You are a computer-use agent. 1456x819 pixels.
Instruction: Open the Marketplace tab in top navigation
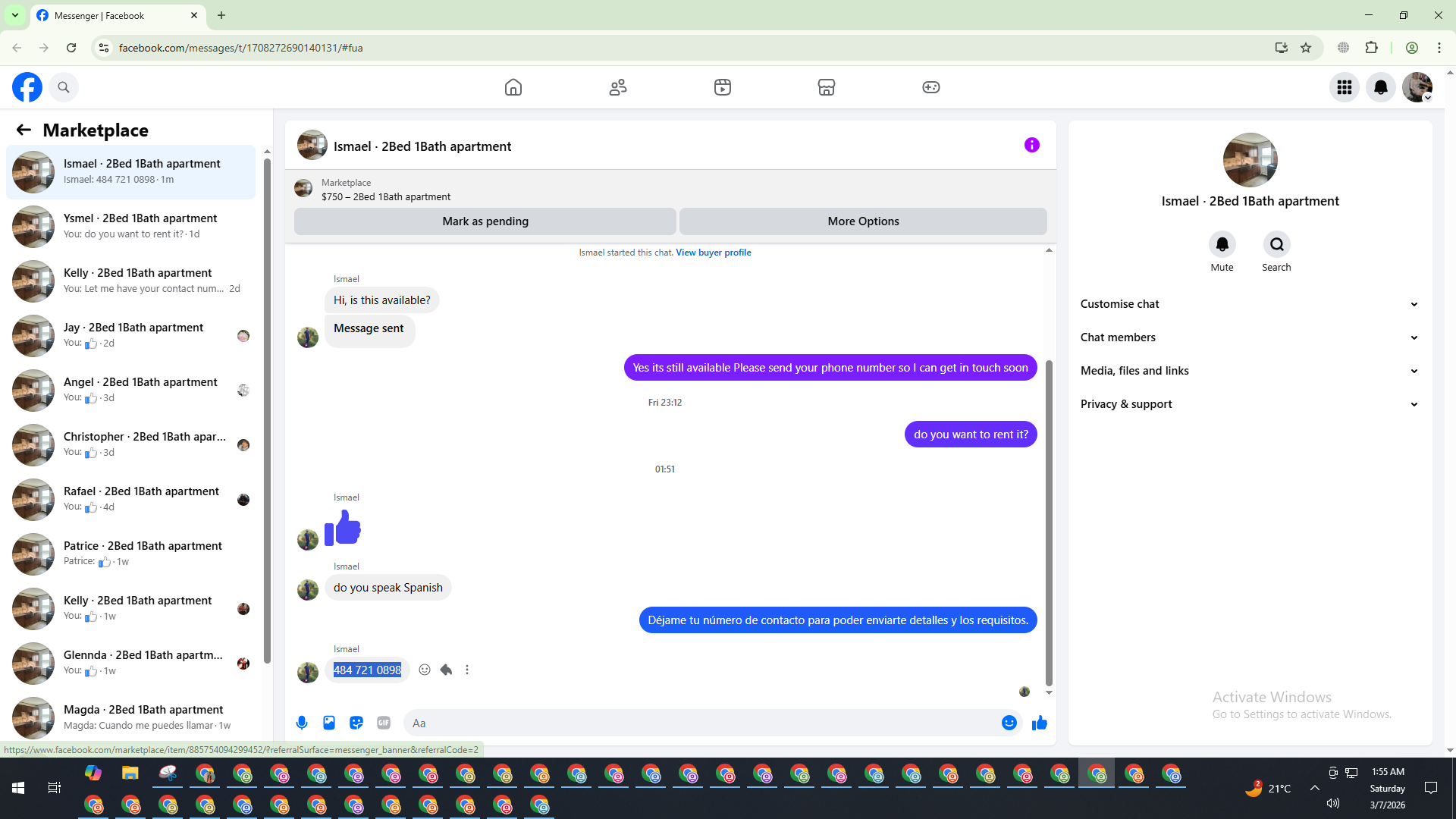coord(827,87)
